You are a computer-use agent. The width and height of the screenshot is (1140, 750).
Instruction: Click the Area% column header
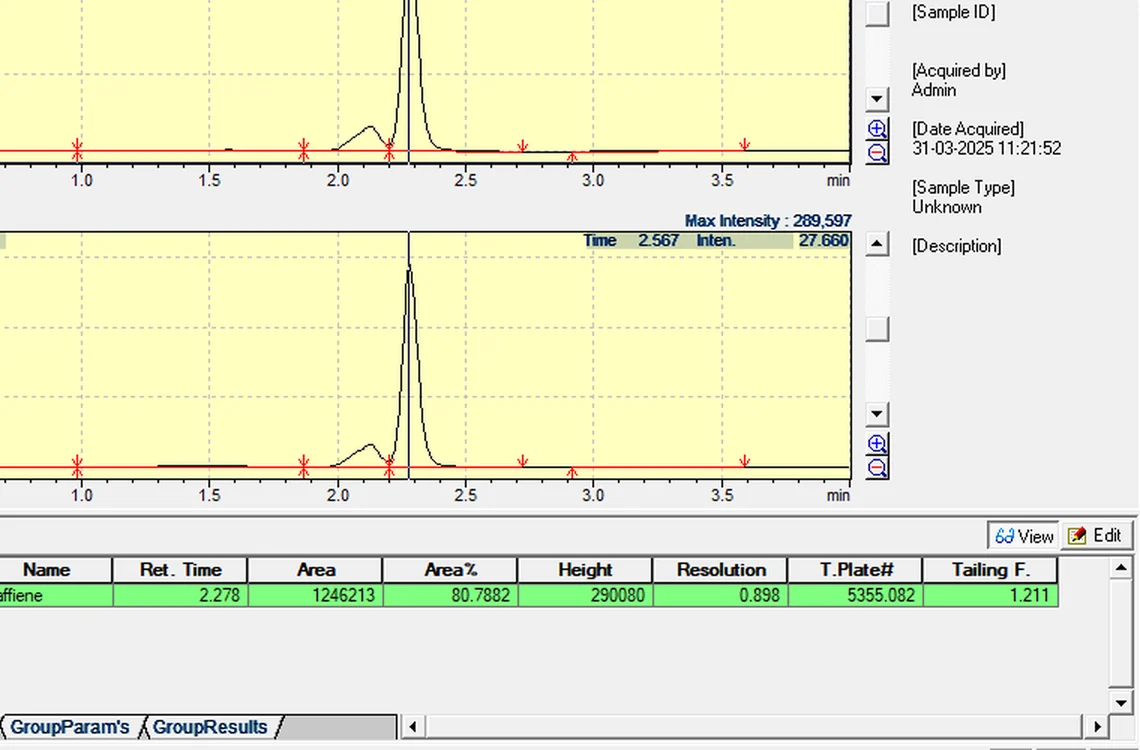point(451,570)
